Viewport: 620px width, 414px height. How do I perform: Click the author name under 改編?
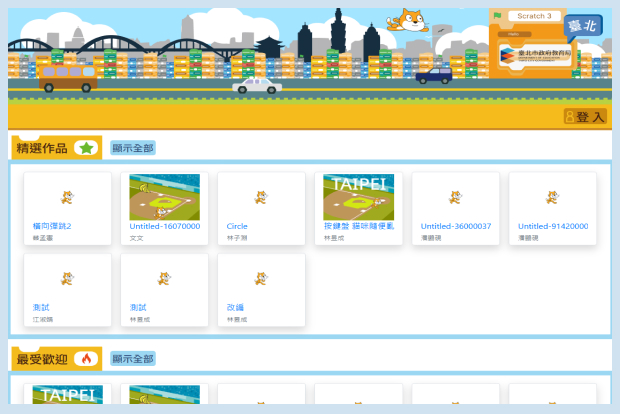[x=237, y=319]
